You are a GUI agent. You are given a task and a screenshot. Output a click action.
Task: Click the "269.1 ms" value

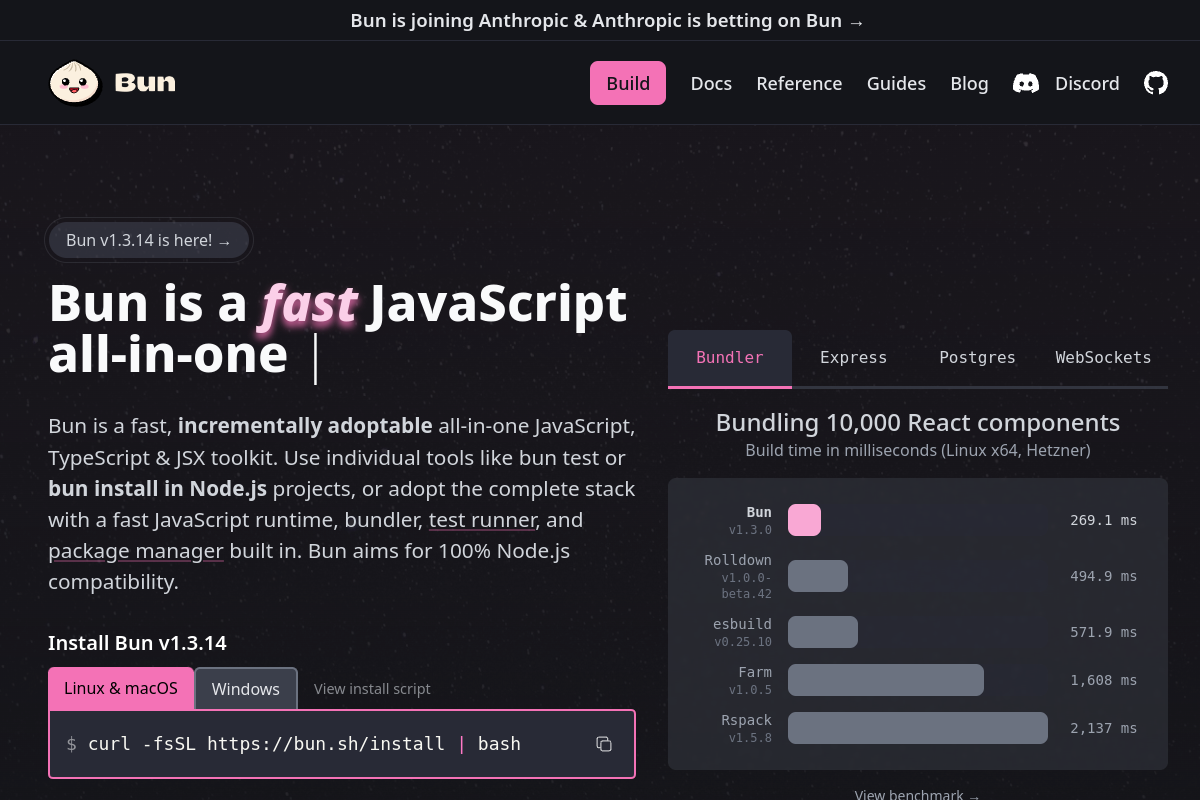tap(1103, 520)
